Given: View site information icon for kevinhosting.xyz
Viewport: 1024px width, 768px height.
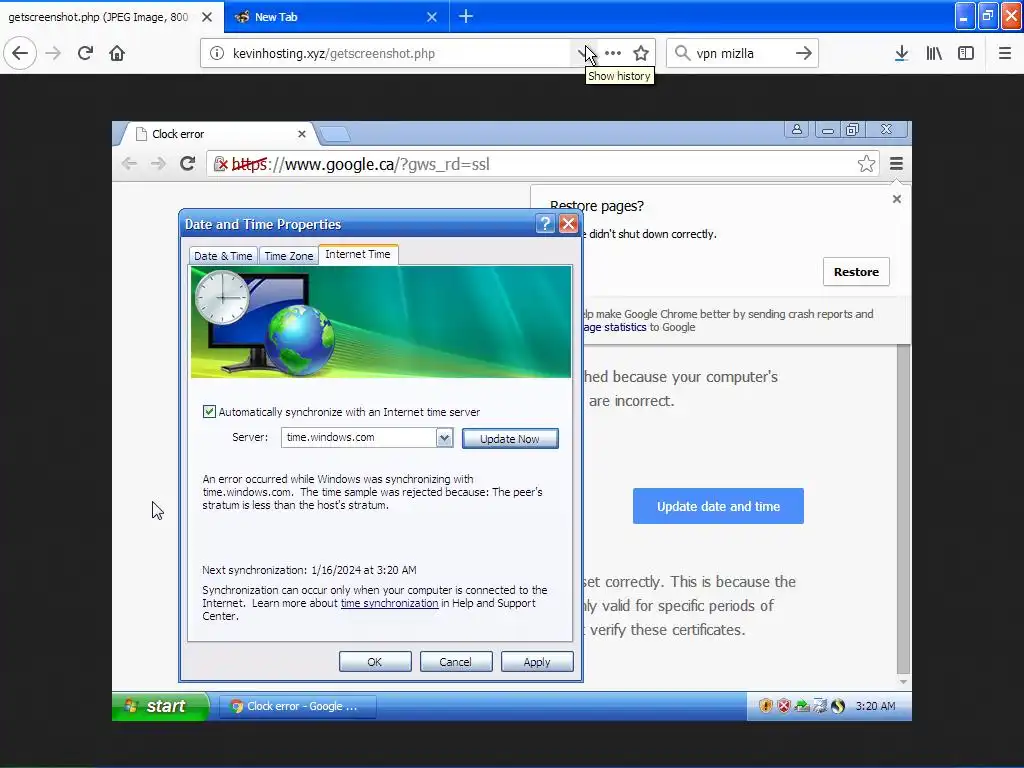Looking at the screenshot, I should 216,54.
